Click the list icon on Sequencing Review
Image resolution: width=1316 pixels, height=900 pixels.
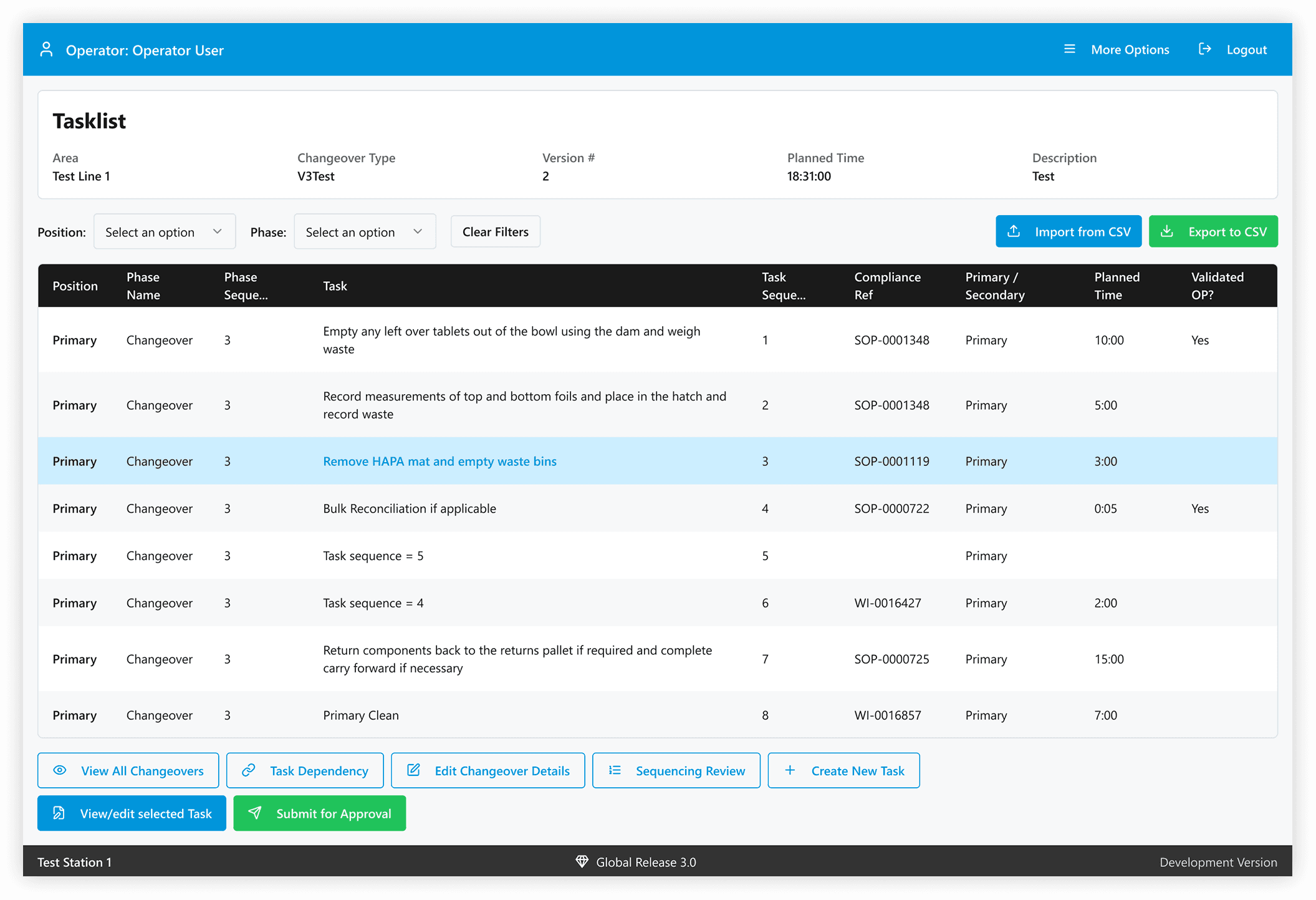pos(615,770)
